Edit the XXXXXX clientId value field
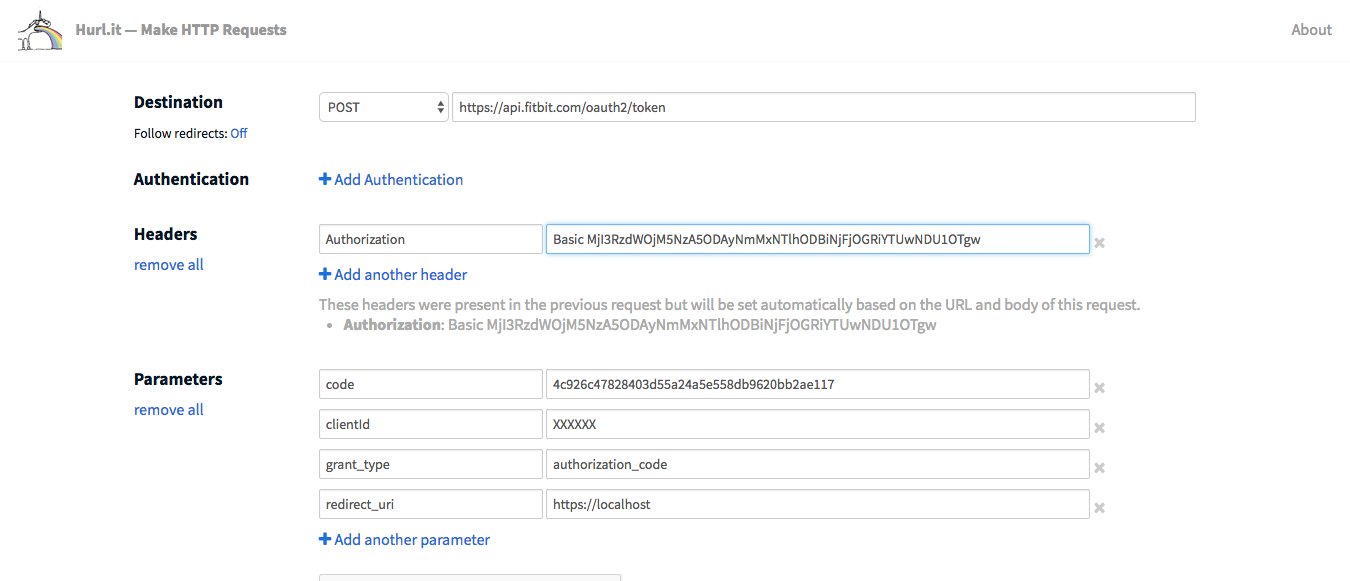Viewport: 1350px width, 581px height. [x=818, y=424]
